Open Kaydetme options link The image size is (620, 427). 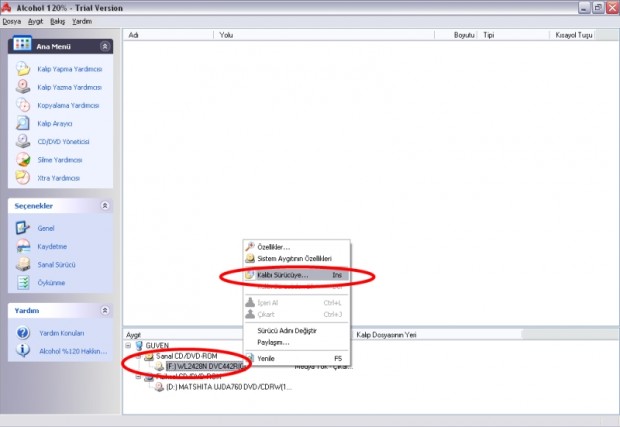52,247
